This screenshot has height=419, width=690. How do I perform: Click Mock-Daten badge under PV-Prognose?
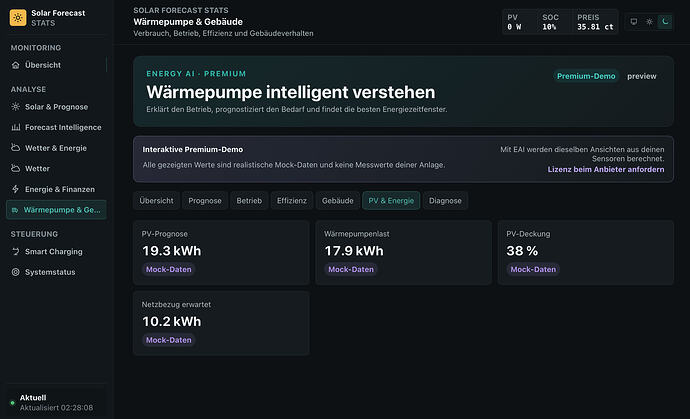169,269
